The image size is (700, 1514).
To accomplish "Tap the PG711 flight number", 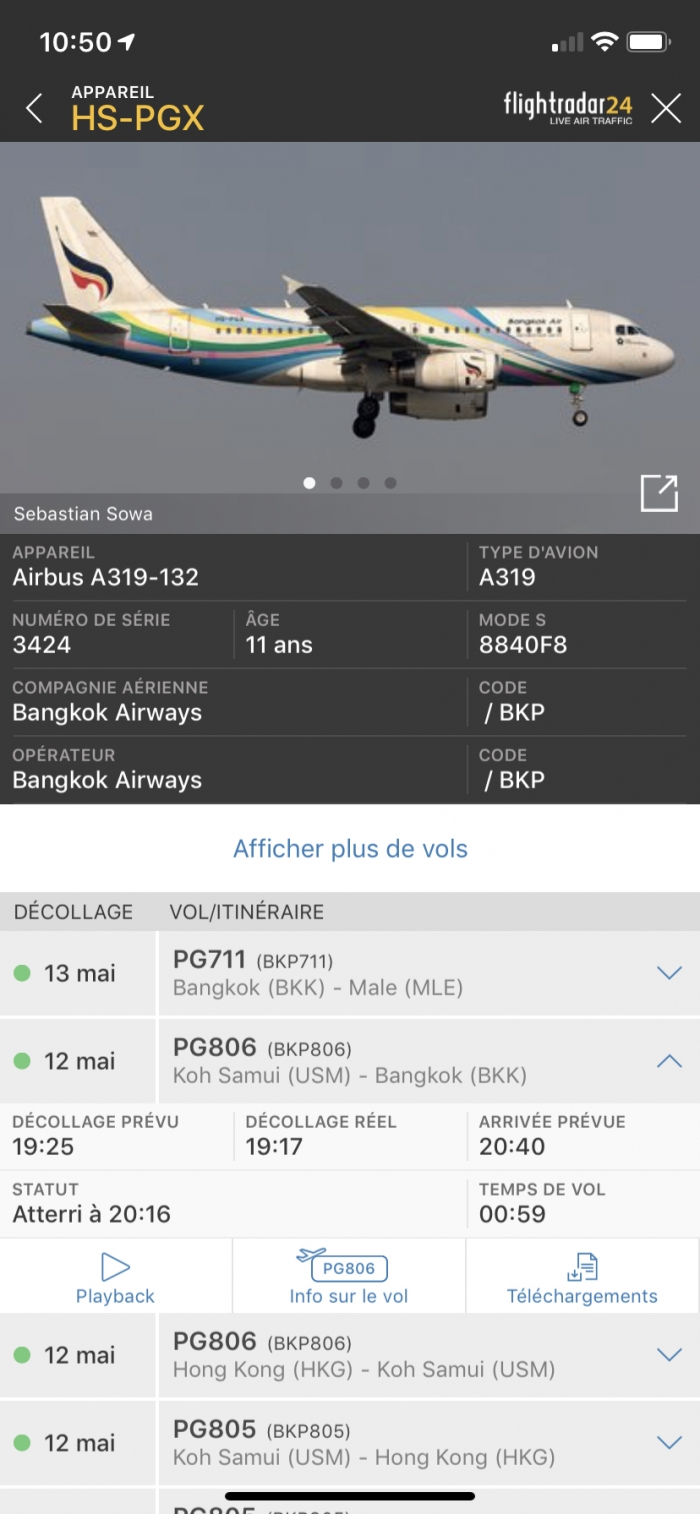I will 209,960.
